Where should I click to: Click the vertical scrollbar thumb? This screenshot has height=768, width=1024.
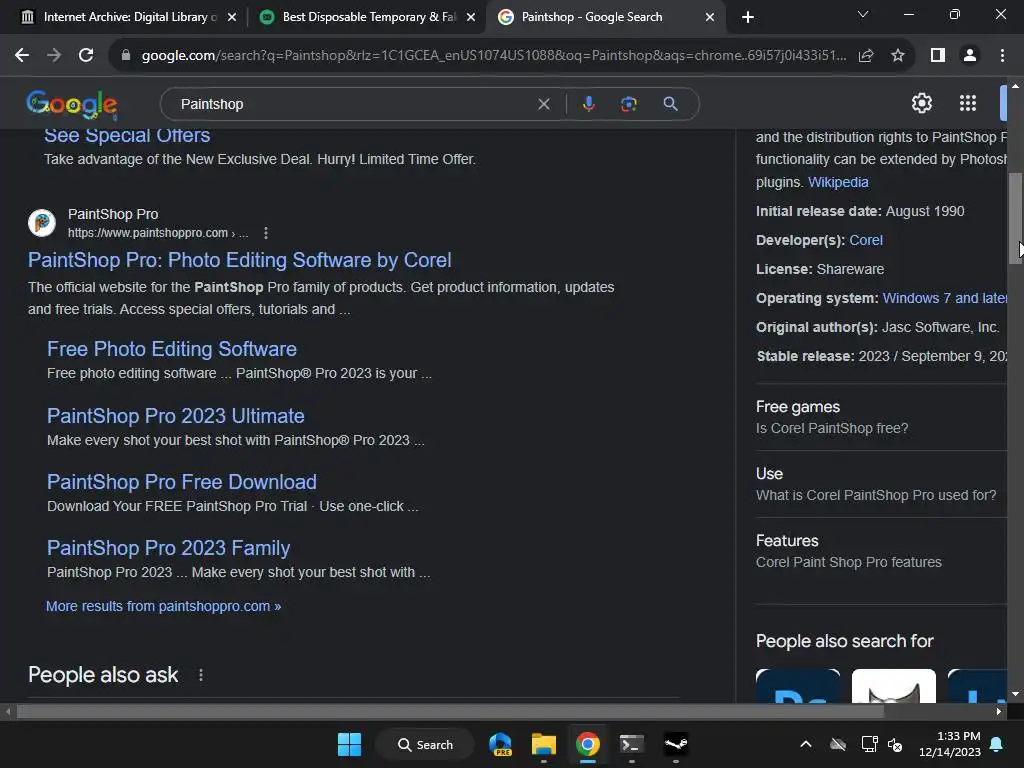point(1015,218)
